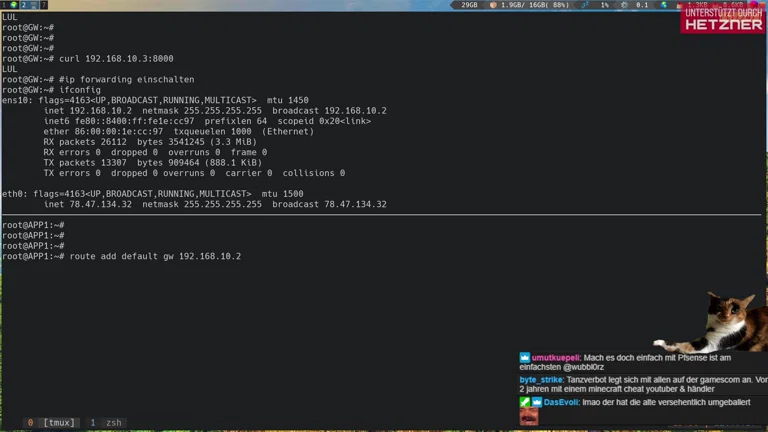The height and width of the screenshot is (432, 768).
Task: Click the 29GB disk usage indicator
Action: click(469, 5)
